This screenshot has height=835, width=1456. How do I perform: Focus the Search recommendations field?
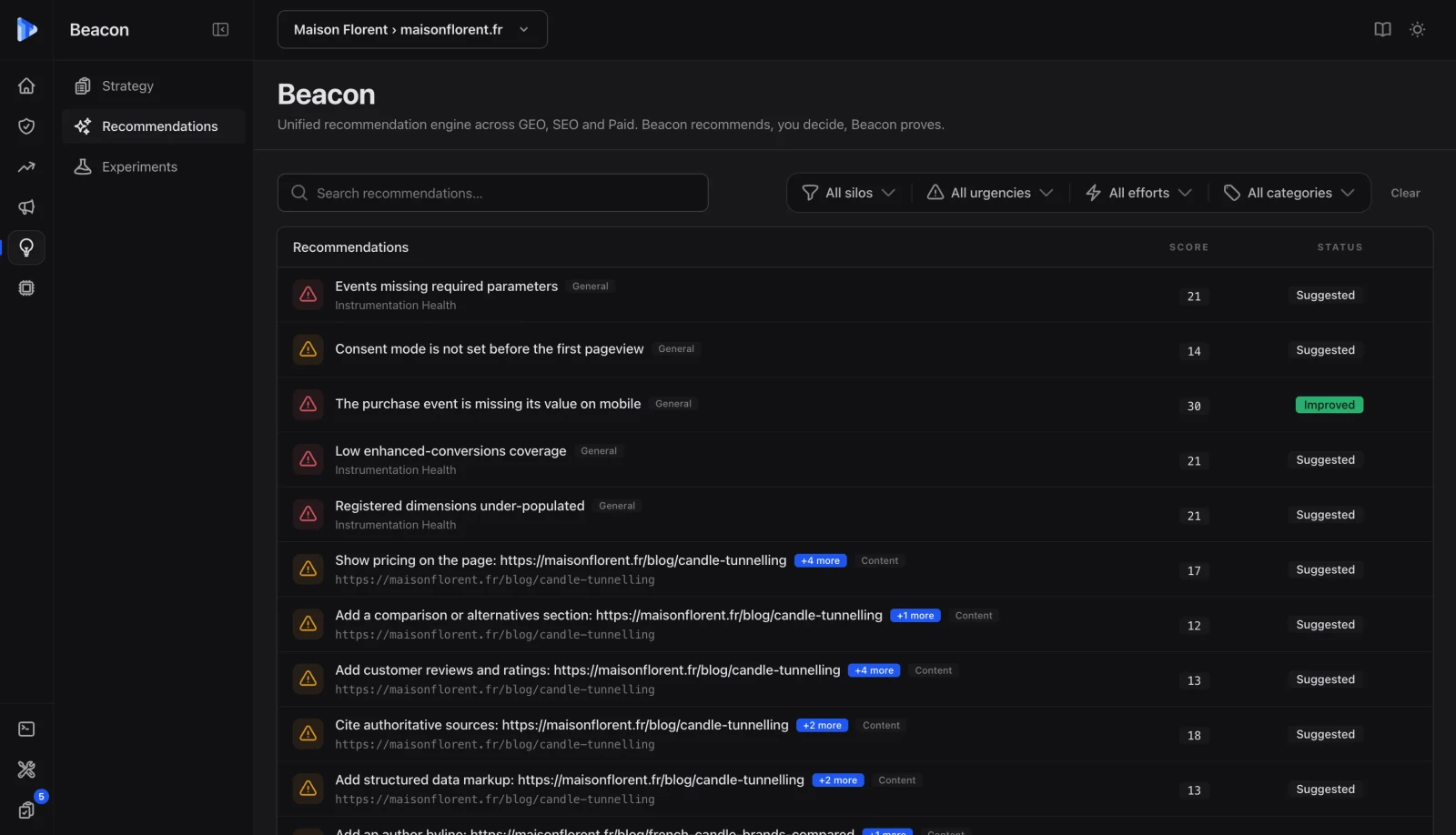click(x=492, y=193)
